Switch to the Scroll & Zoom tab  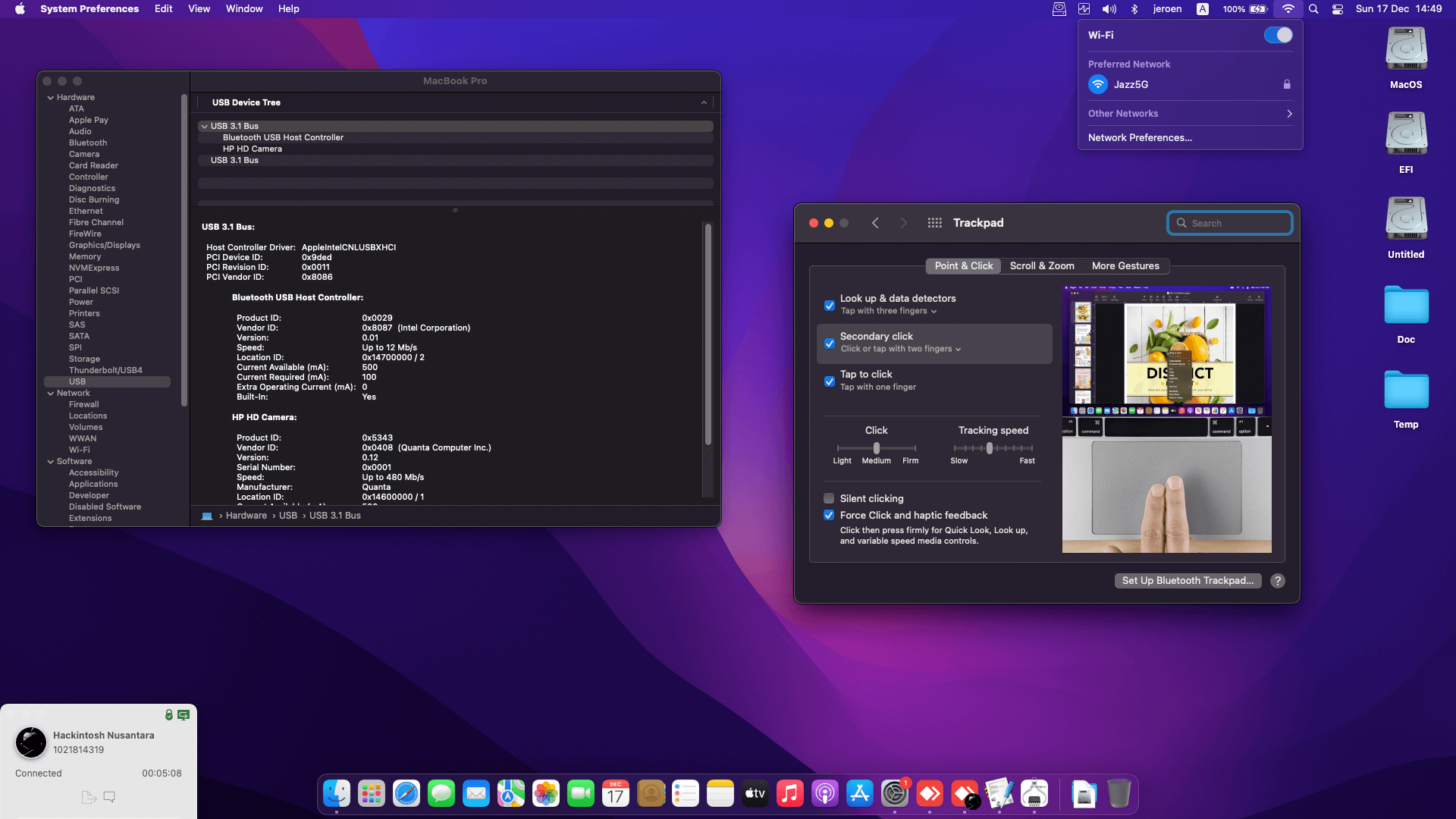pos(1041,265)
